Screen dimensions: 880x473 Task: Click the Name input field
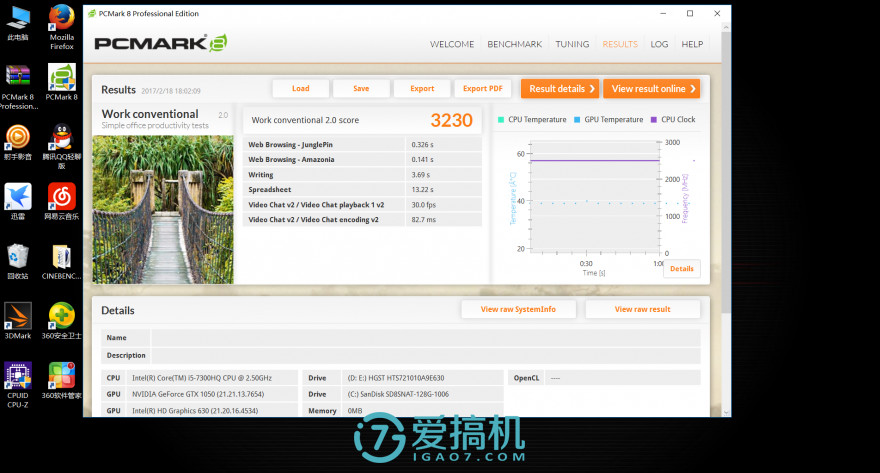coord(426,338)
